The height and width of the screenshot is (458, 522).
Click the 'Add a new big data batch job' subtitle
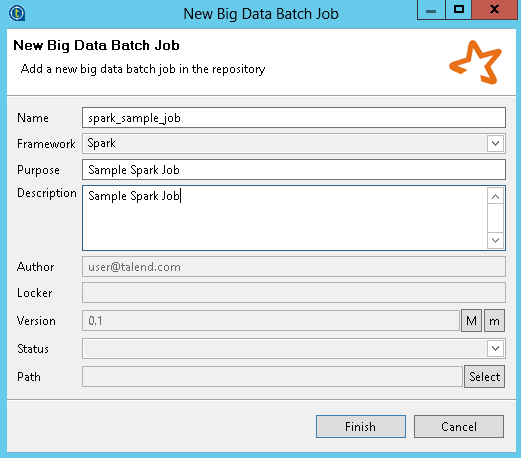click(143, 69)
